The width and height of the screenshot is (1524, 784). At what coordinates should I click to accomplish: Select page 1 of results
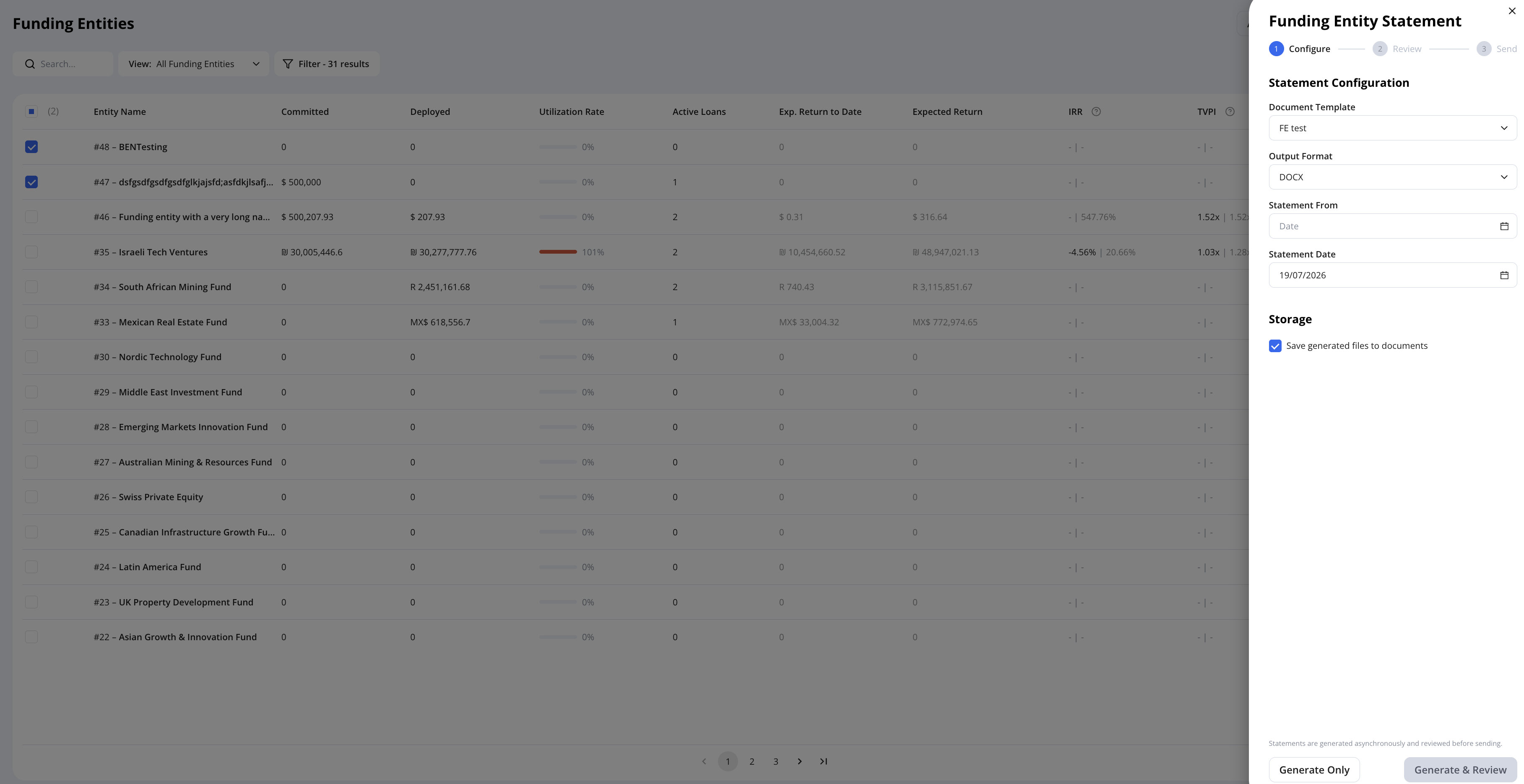[728, 761]
